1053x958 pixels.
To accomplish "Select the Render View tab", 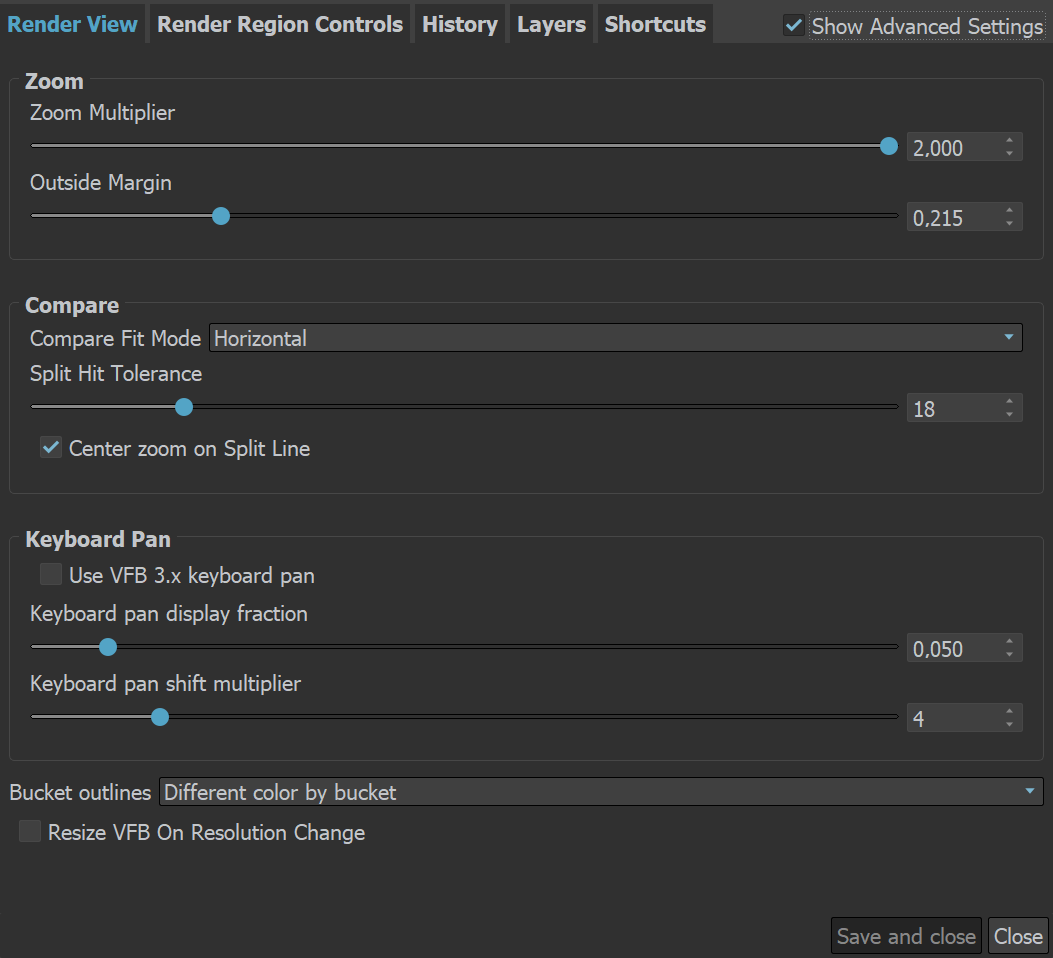I will (72, 24).
